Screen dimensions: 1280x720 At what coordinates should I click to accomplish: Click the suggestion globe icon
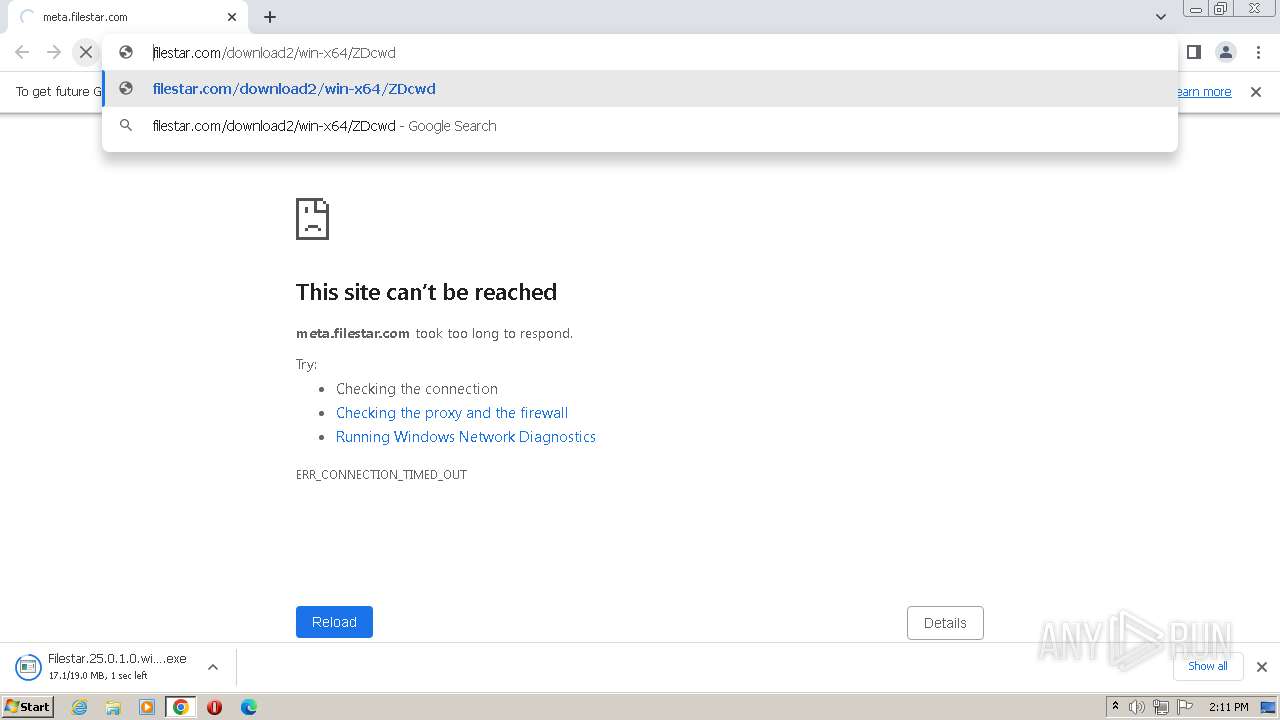tap(126, 89)
